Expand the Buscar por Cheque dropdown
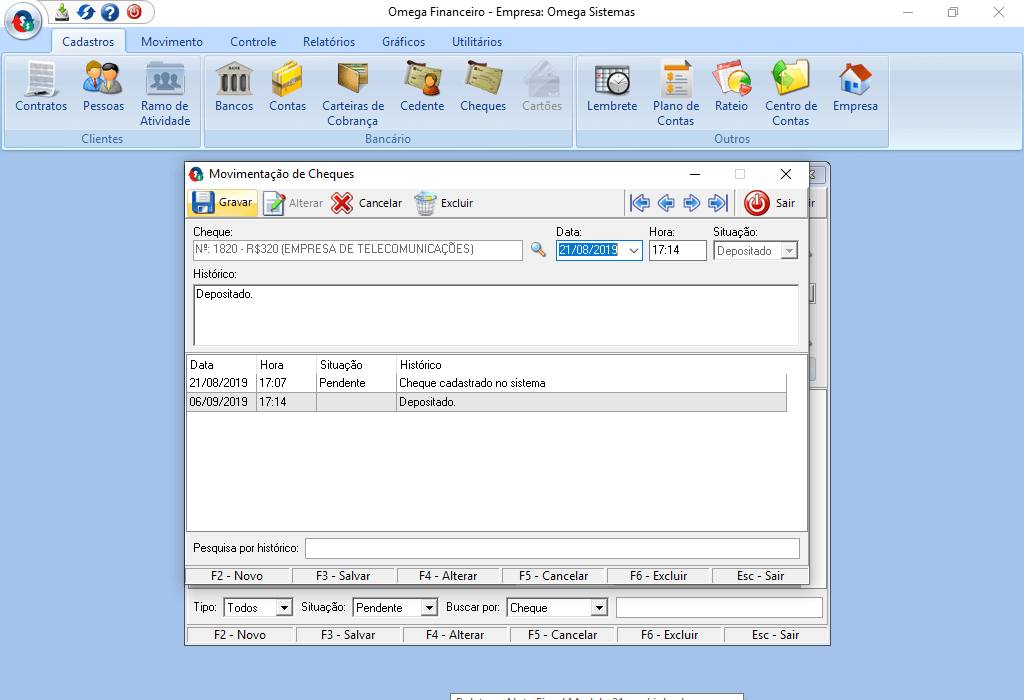This screenshot has height=700, width=1024. (599, 608)
